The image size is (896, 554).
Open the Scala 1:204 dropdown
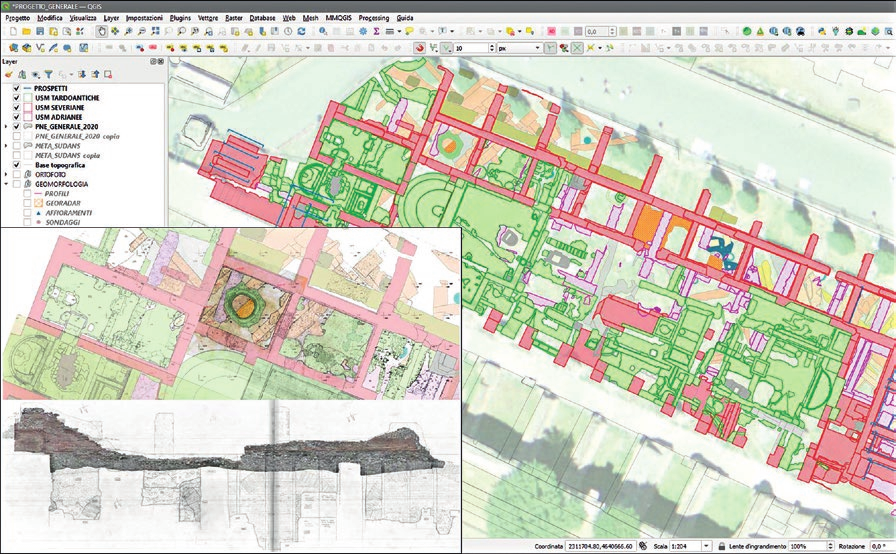tap(706, 547)
